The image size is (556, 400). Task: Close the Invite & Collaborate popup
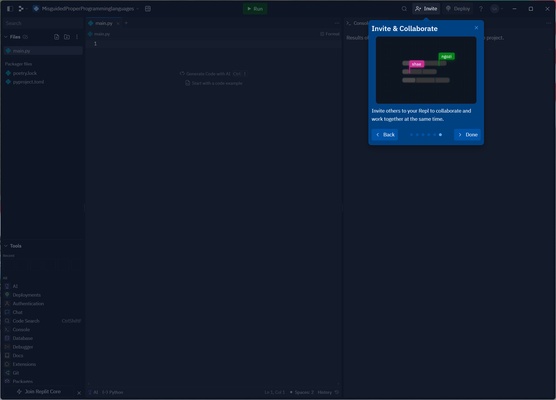pos(476,28)
